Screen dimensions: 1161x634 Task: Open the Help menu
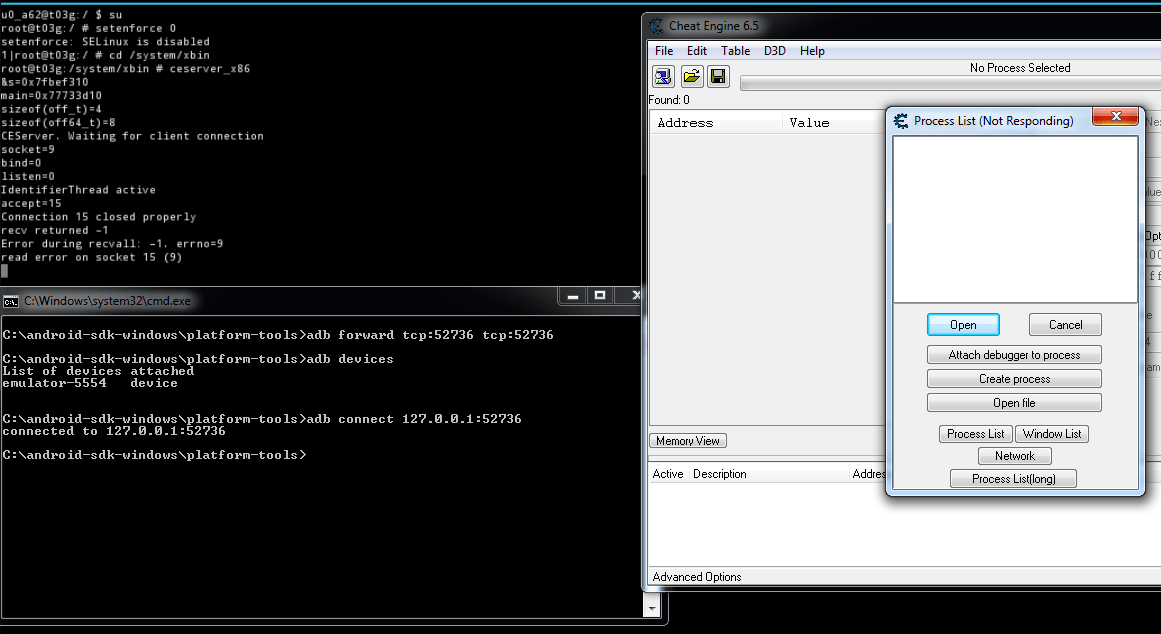point(810,50)
